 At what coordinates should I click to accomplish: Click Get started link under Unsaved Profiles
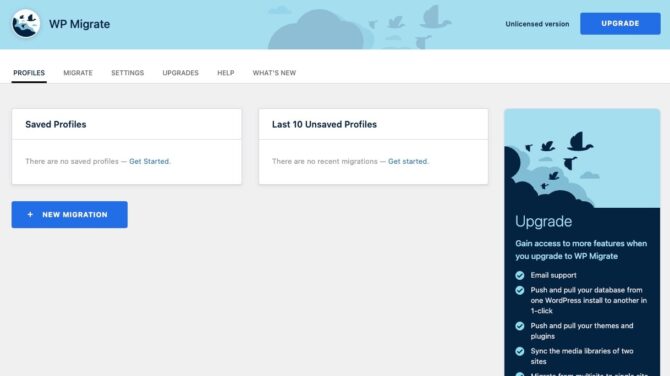tap(407, 161)
